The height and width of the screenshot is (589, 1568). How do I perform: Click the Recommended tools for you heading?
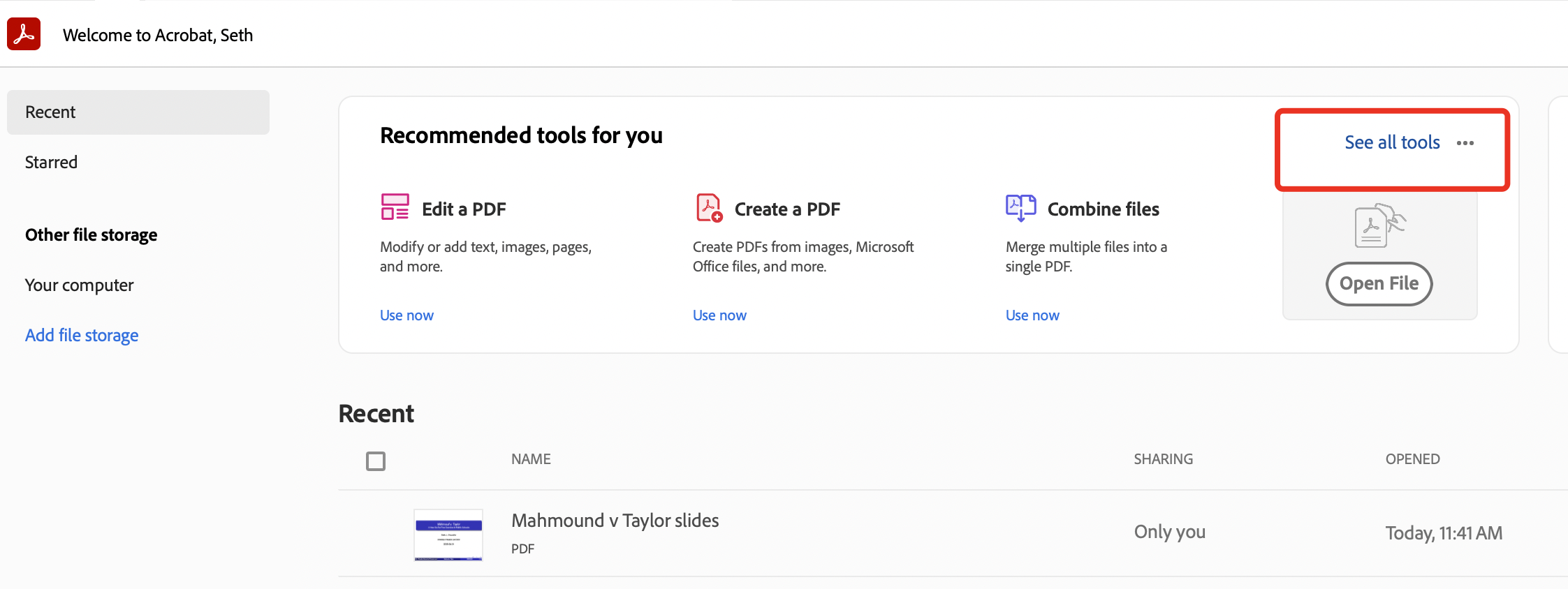point(521,135)
